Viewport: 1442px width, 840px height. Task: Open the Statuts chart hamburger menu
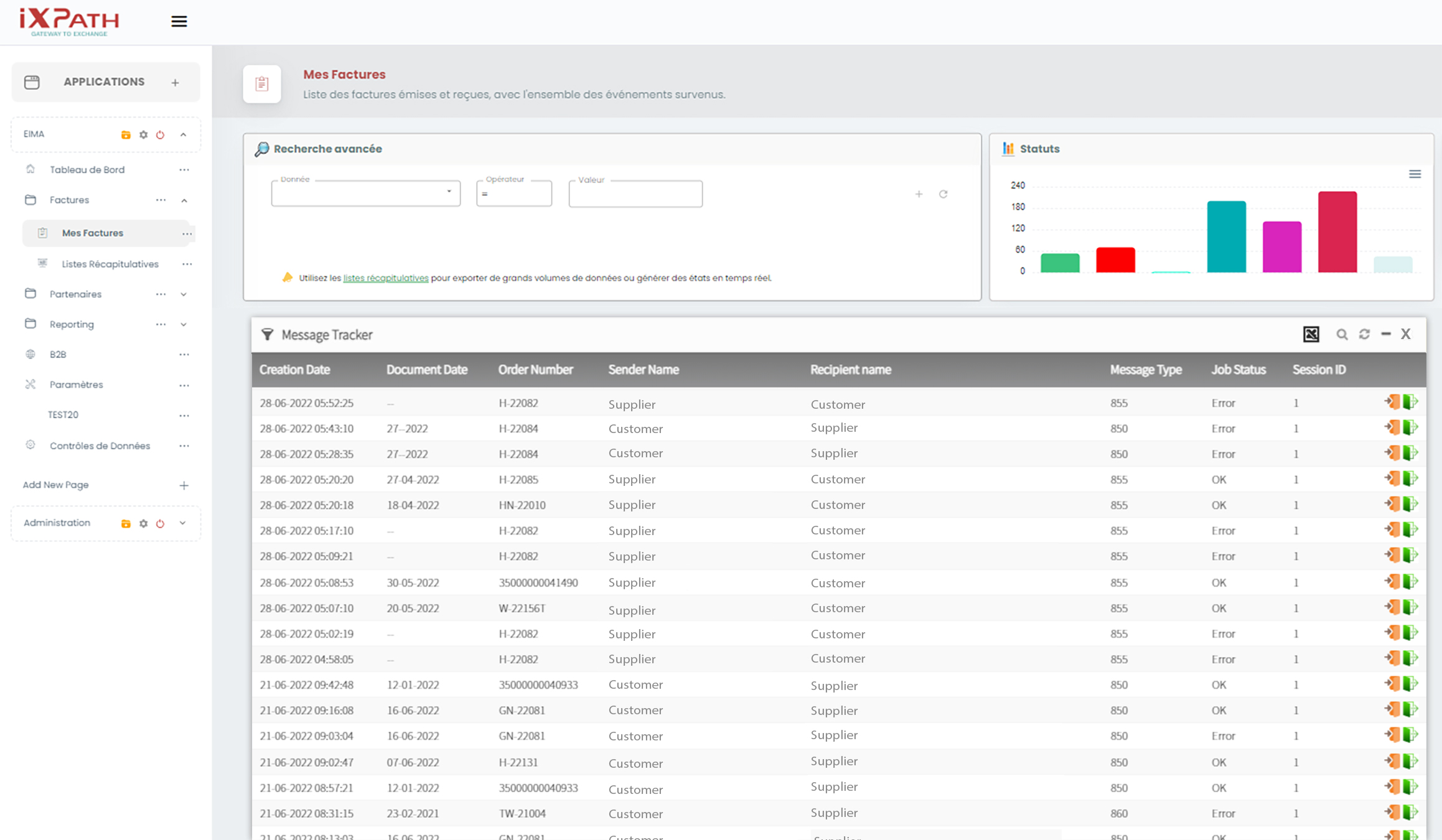tap(1415, 174)
